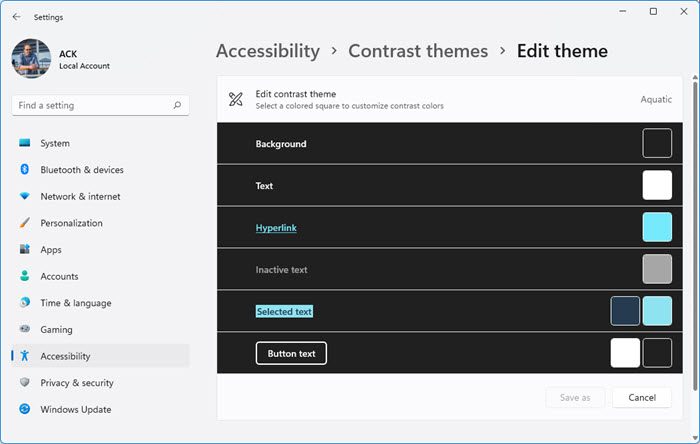Open Privacy & security shield icon
Screen dimensions: 700x444
click(x=25, y=382)
